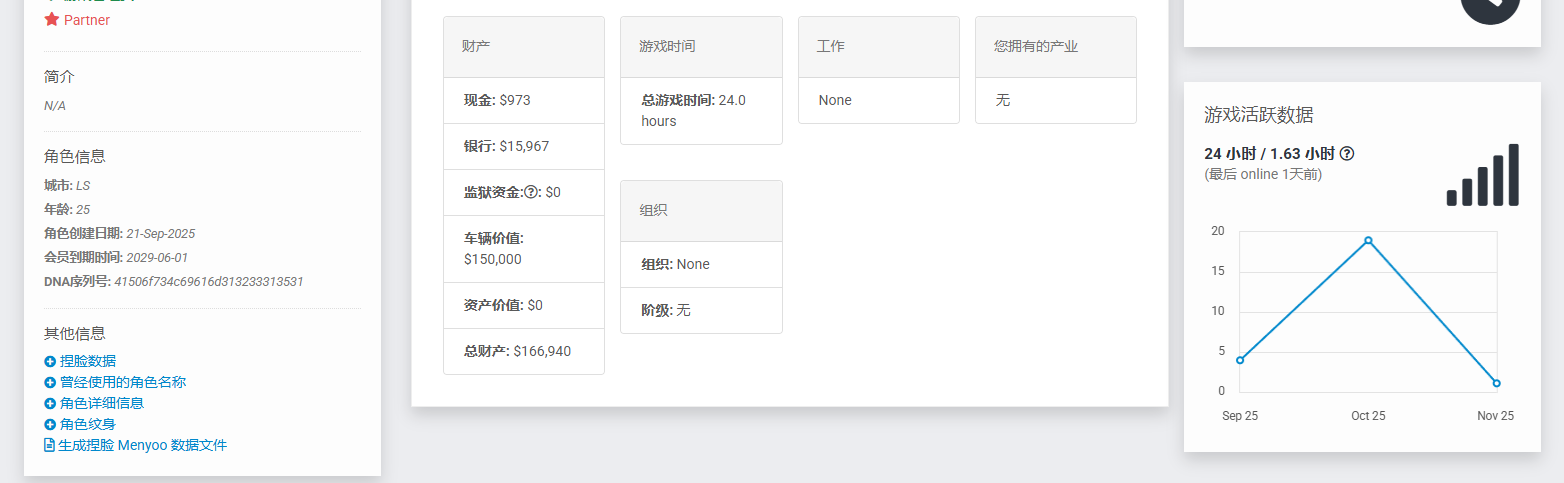Expand the 角色详细信息 section
This screenshot has width=1564, height=483.
[101, 403]
